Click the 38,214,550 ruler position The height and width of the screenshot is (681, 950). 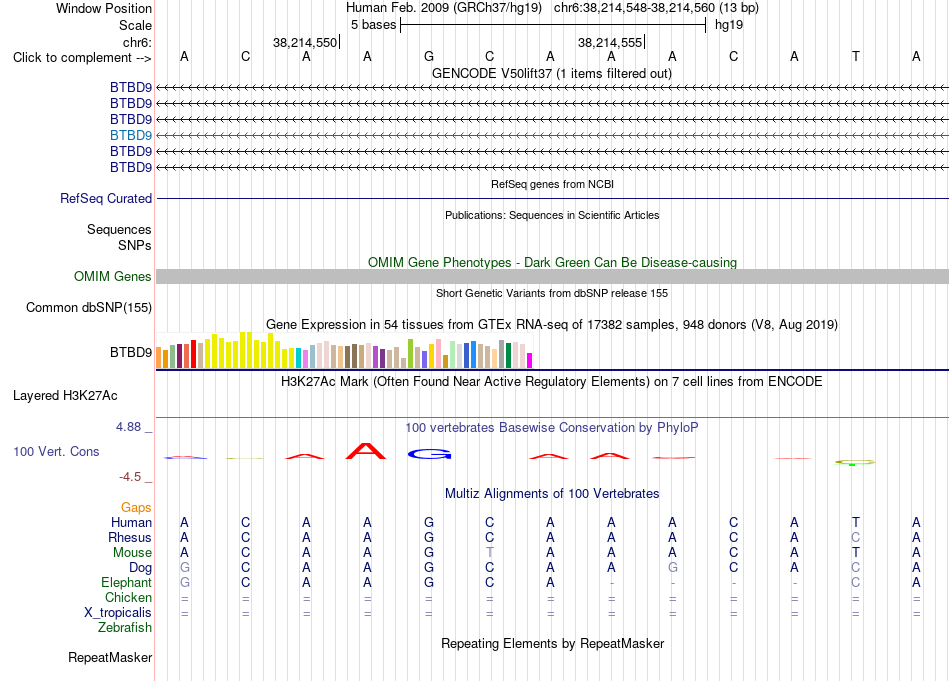pos(305,42)
